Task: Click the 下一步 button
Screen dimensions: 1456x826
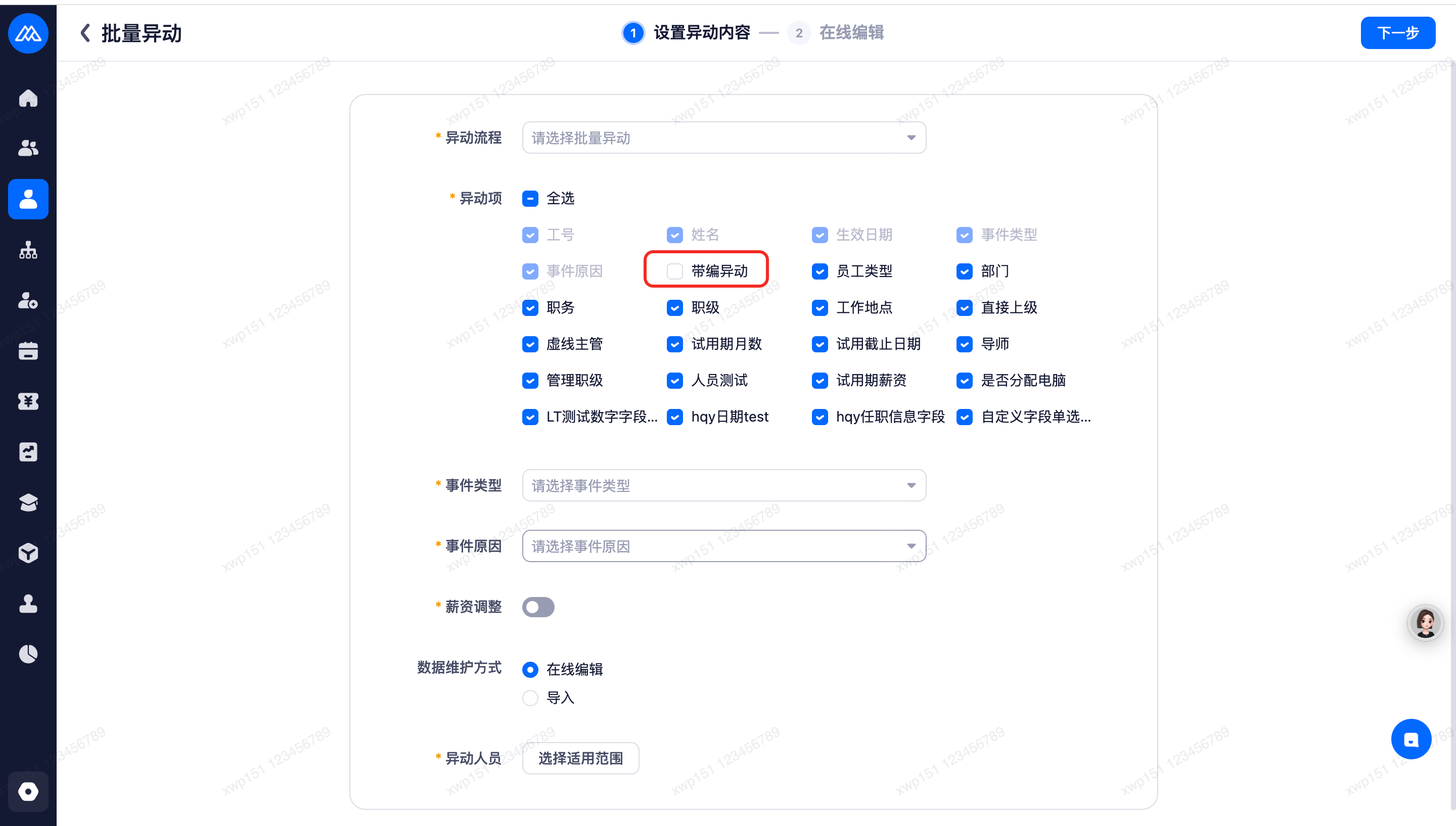Action: (x=1397, y=33)
